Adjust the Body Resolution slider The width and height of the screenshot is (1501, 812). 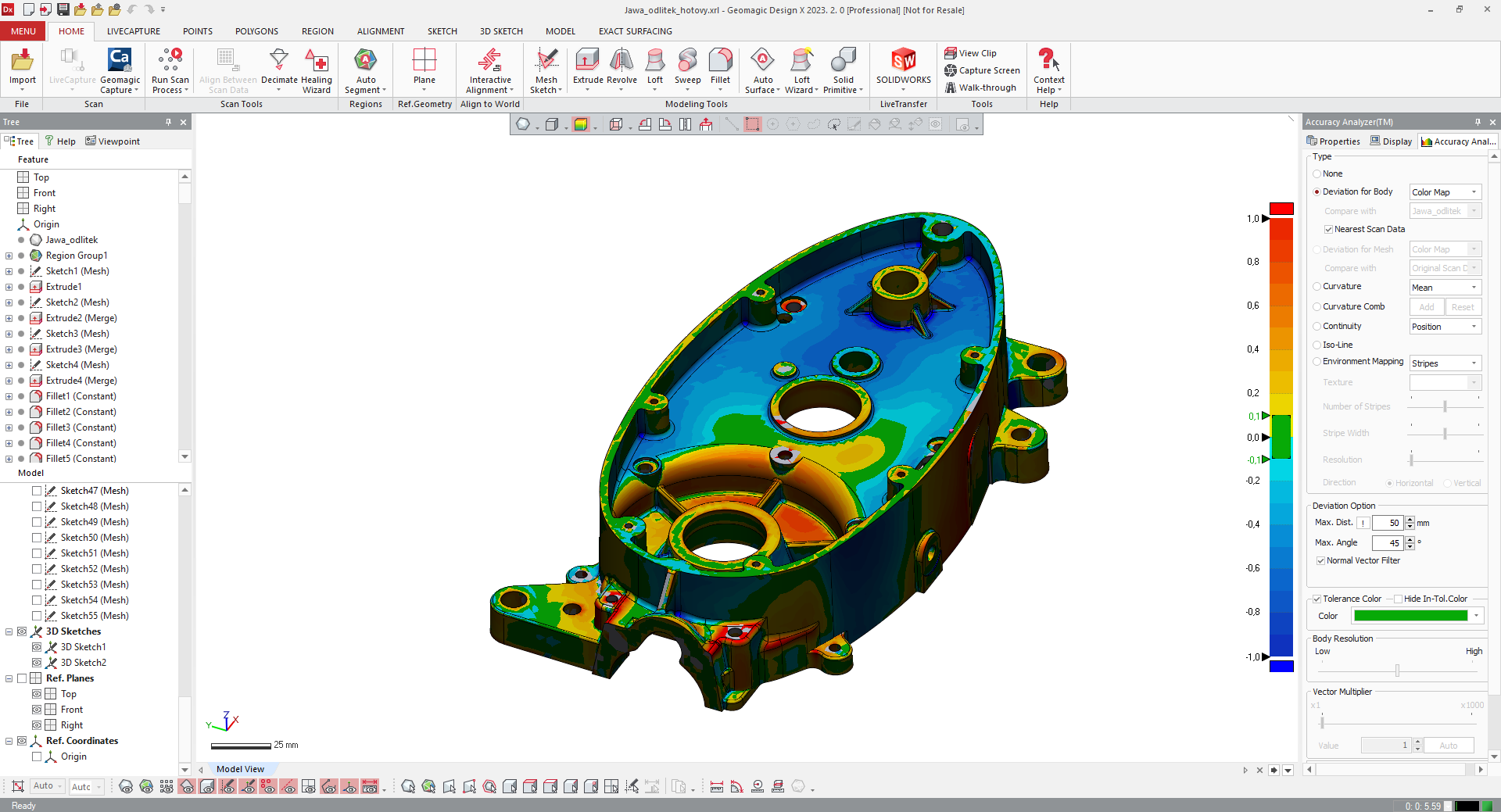pyautogui.click(x=1397, y=671)
